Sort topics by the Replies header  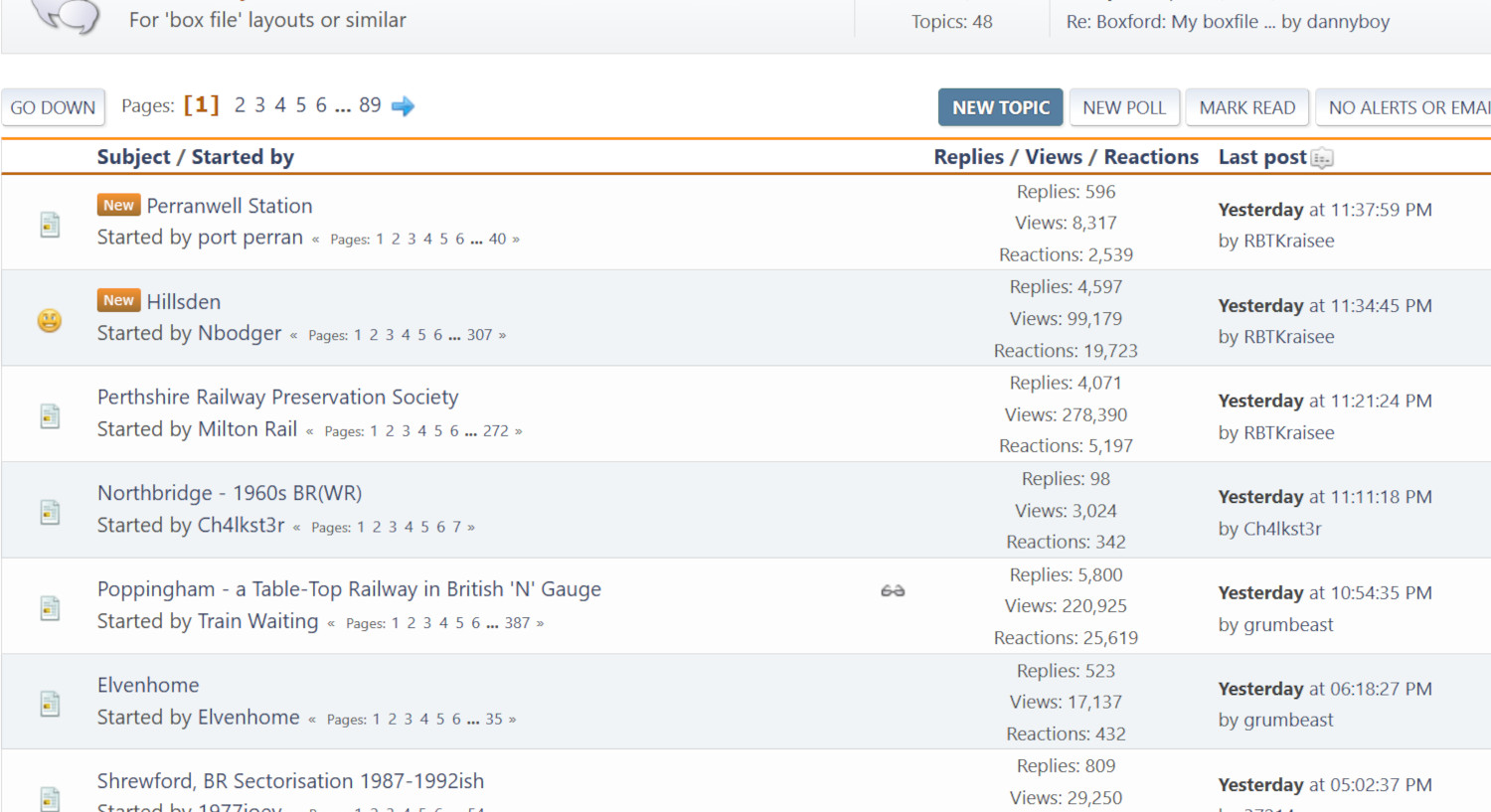[968, 157]
